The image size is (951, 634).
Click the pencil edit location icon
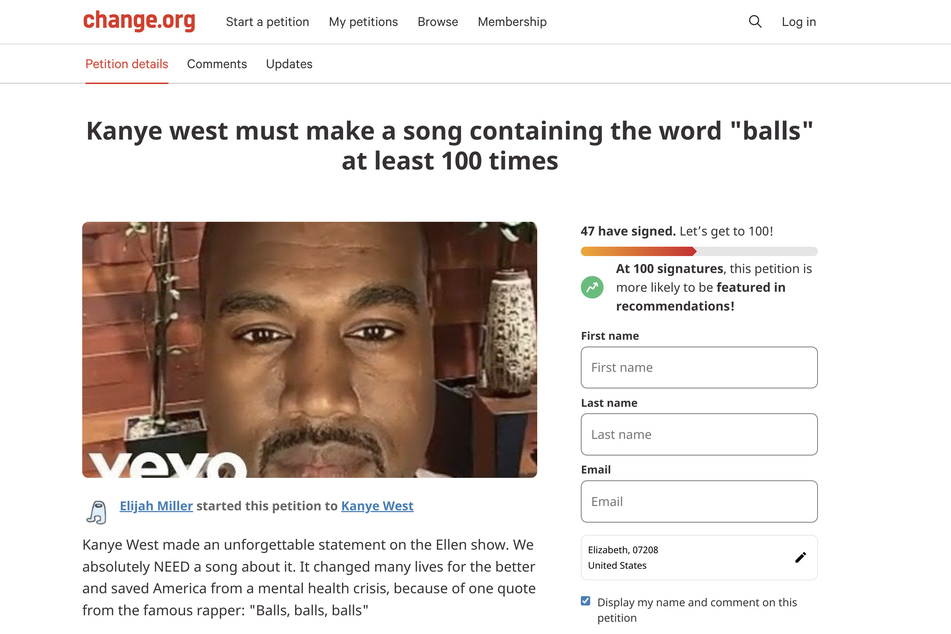[x=801, y=557]
